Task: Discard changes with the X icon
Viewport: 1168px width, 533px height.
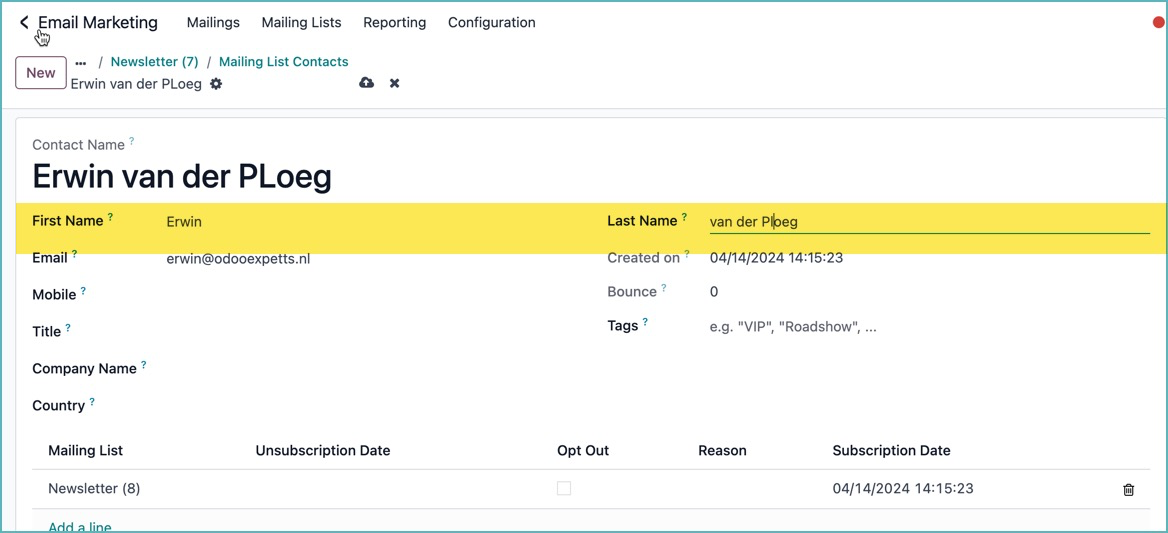Action: [x=395, y=83]
